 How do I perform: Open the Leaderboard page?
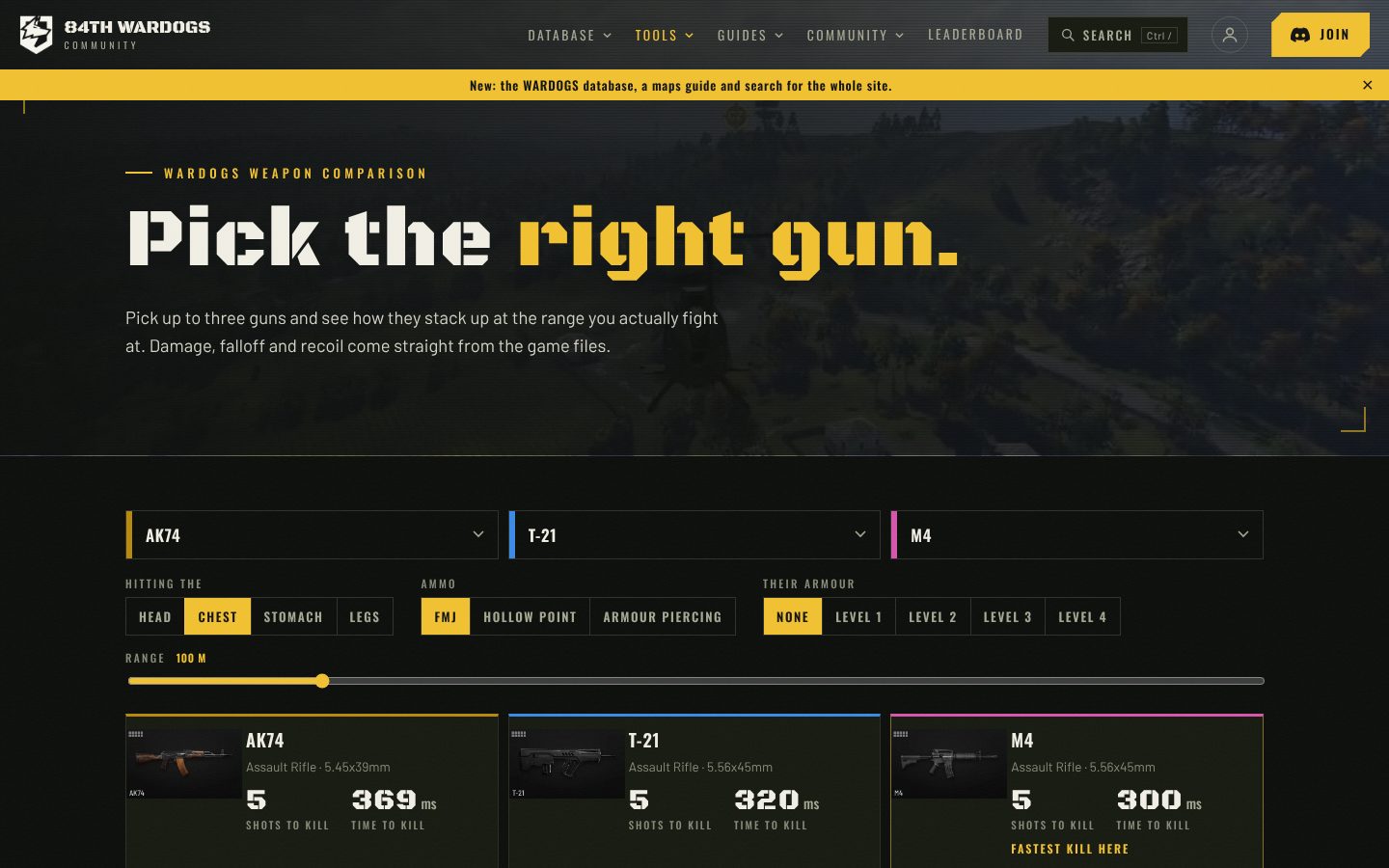point(975,35)
